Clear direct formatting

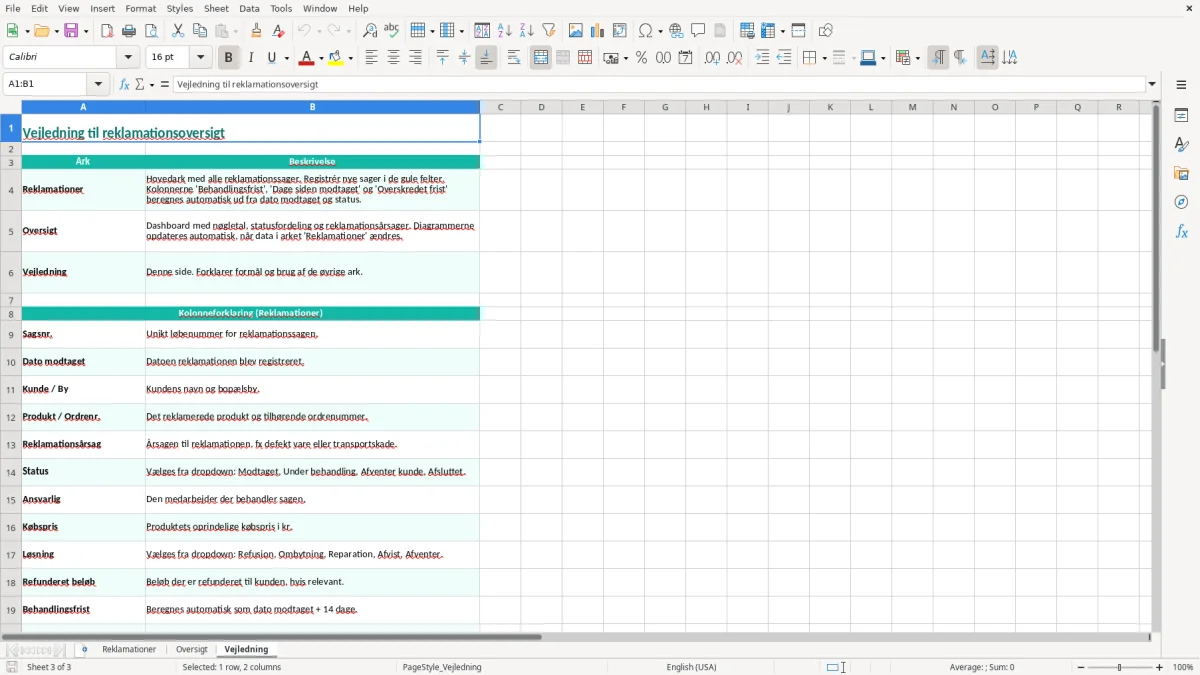(278, 31)
